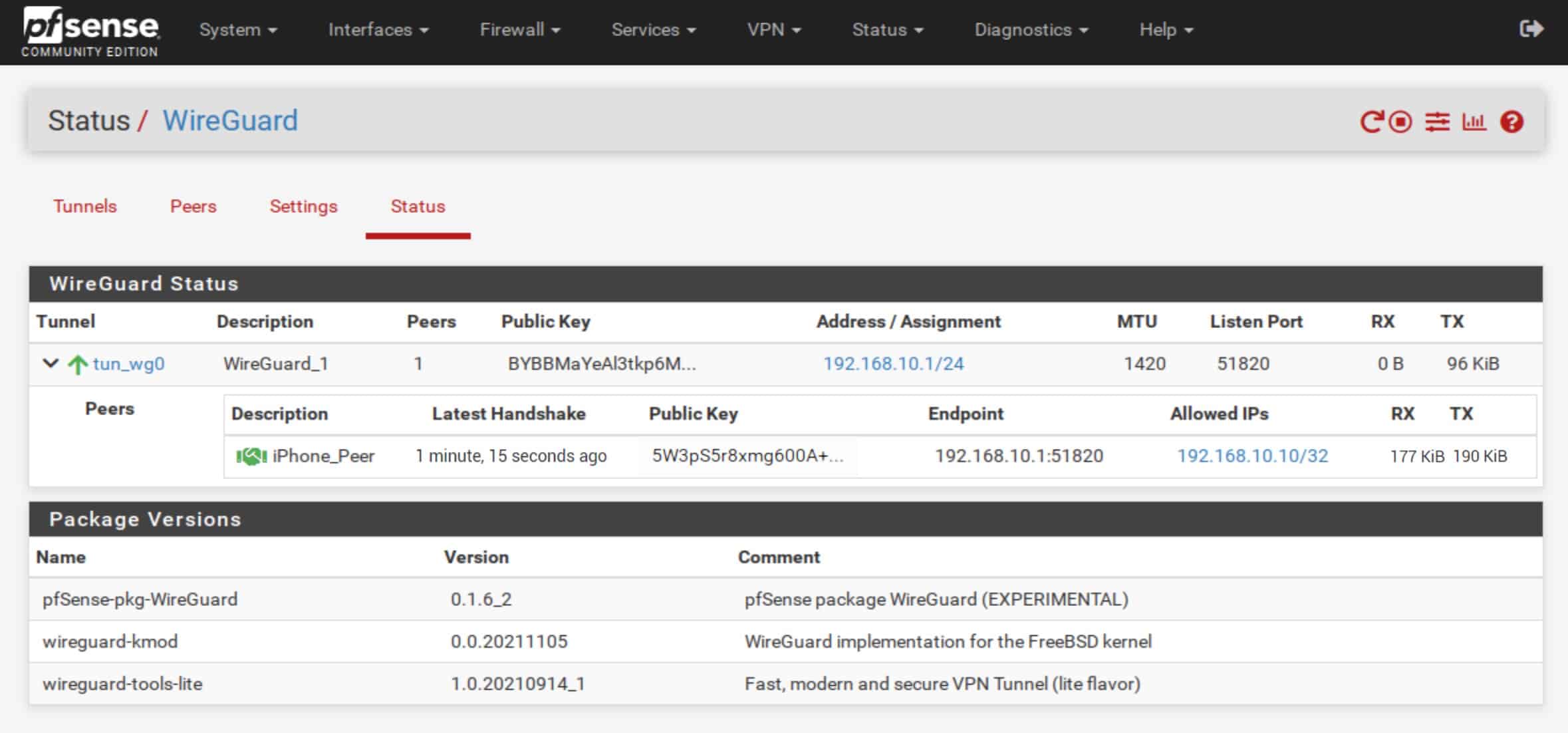Open the Firewall dropdown menu
Image resolution: width=1568 pixels, height=733 pixels.
(x=520, y=30)
